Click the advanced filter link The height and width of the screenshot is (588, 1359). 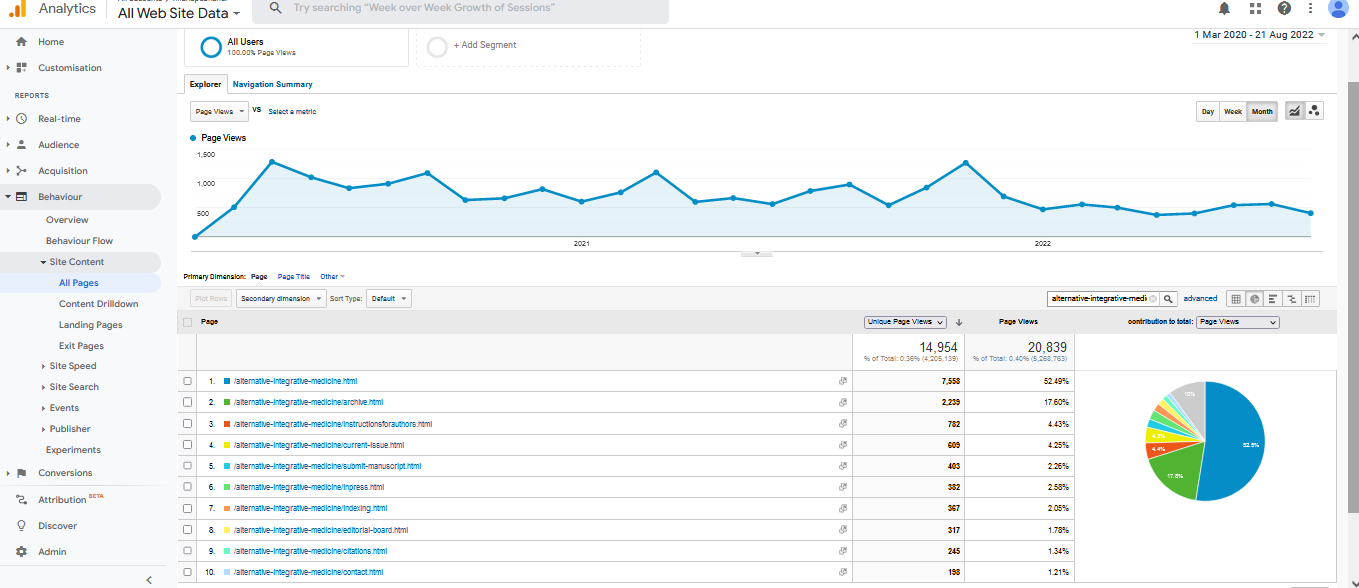[x=1200, y=298]
